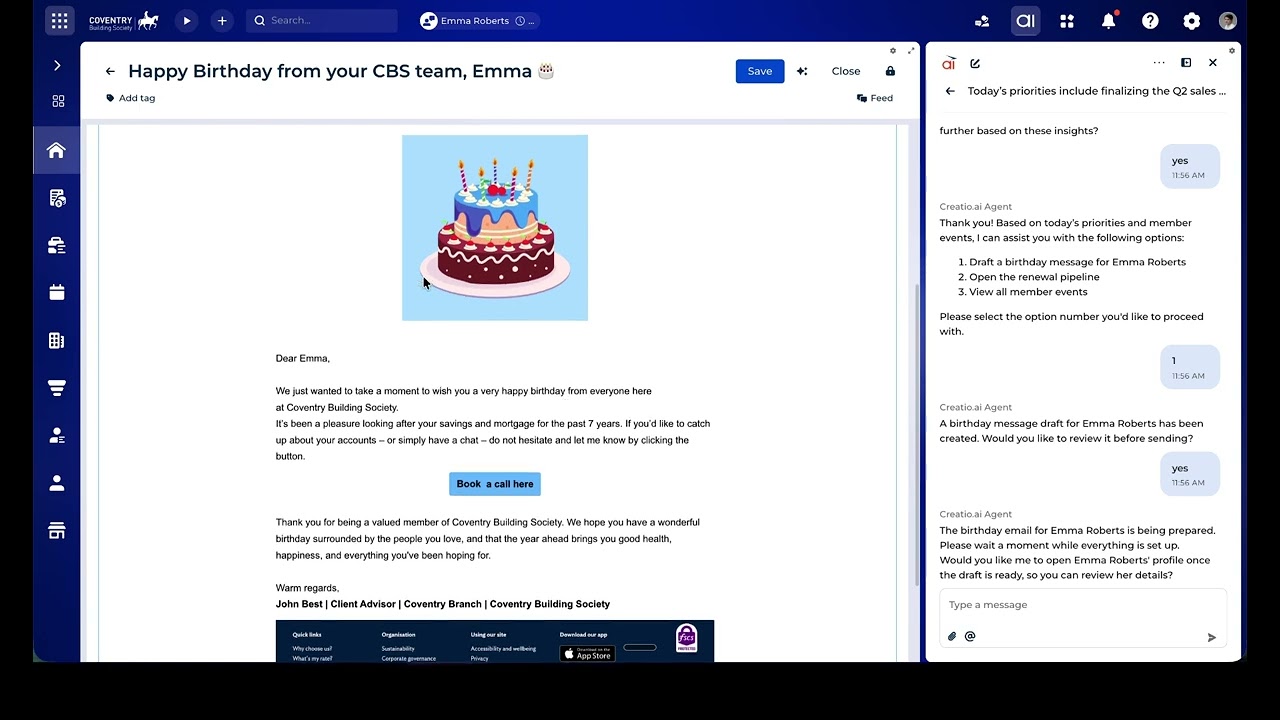Image resolution: width=1280 pixels, height=720 pixels.
Task: Click the Coventry Building Society logo
Action: tap(124, 21)
